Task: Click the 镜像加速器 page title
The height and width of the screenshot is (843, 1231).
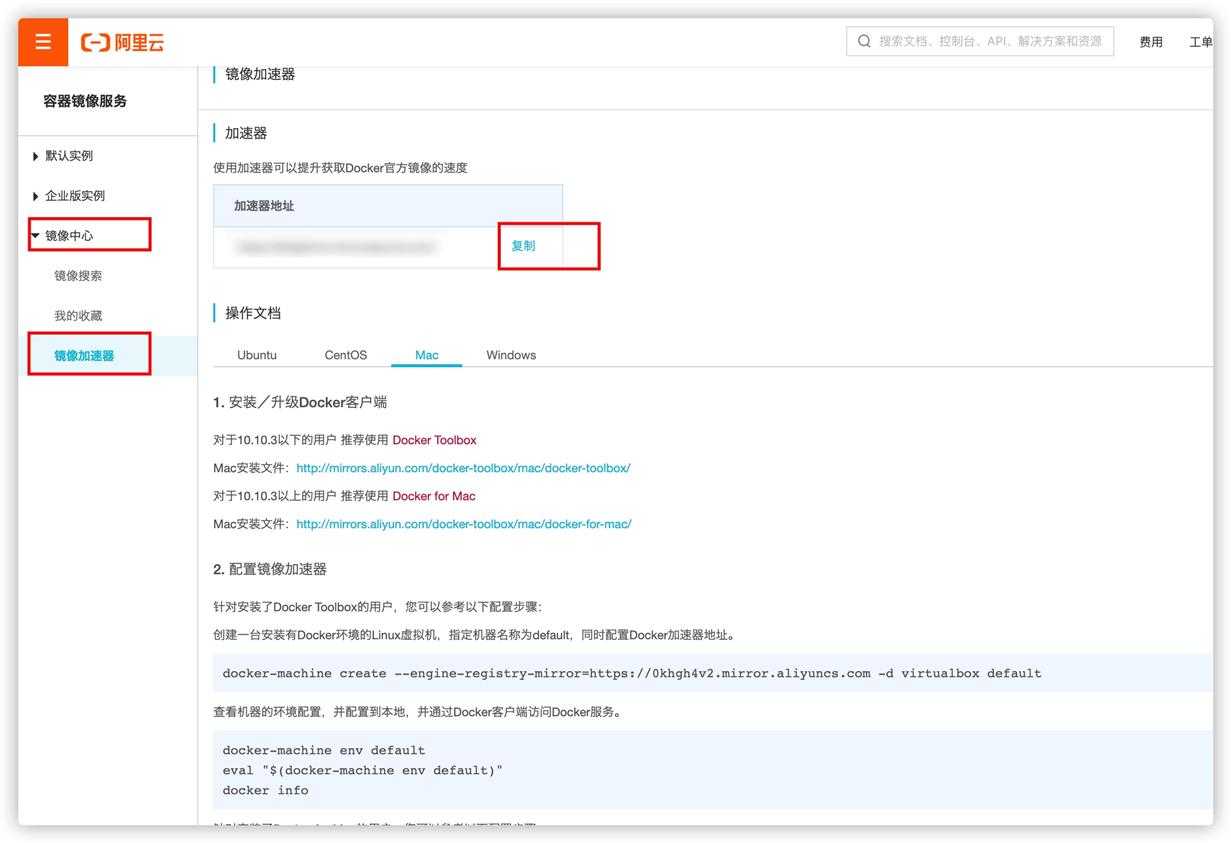Action: (x=260, y=74)
